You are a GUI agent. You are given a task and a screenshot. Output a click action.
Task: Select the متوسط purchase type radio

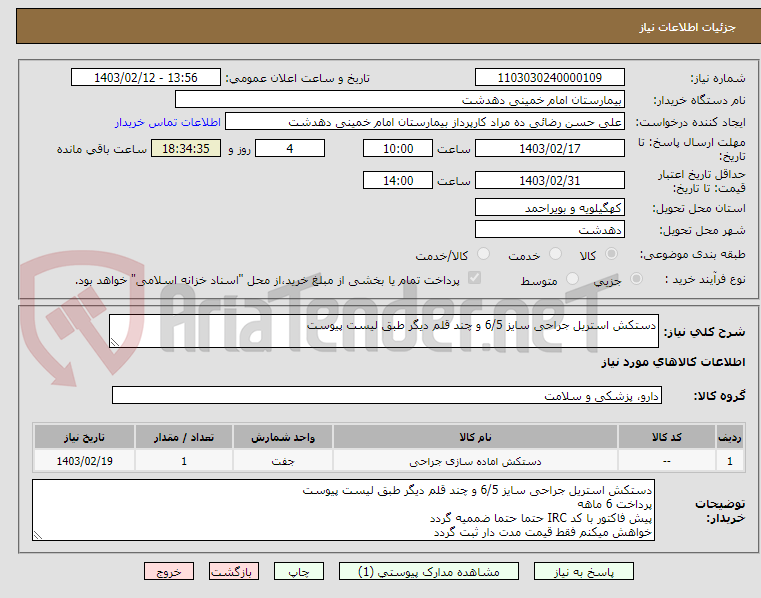coord(573,279)
